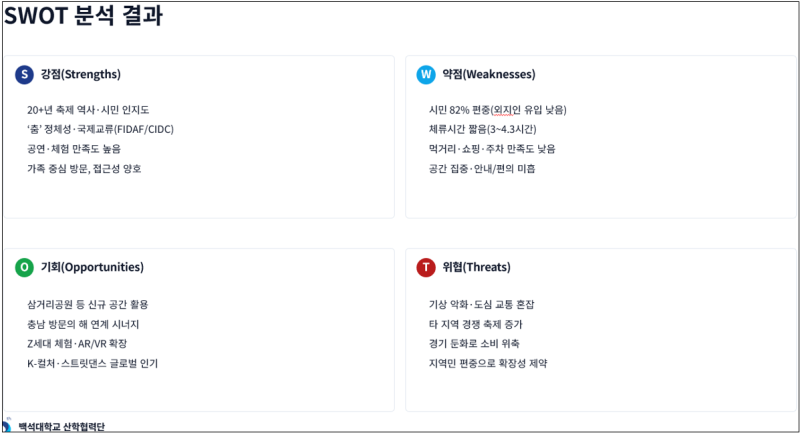Click the 기회(Opportunities) heading

coord(92,267)
